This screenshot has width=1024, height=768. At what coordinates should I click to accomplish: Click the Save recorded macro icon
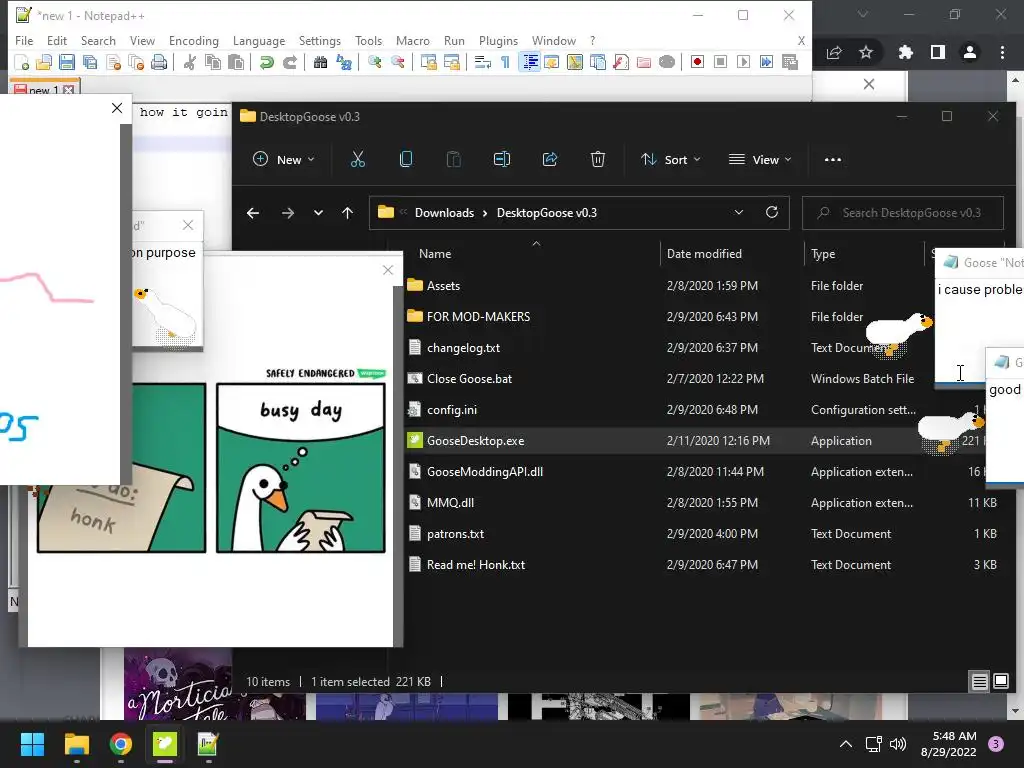coord(790,62)
